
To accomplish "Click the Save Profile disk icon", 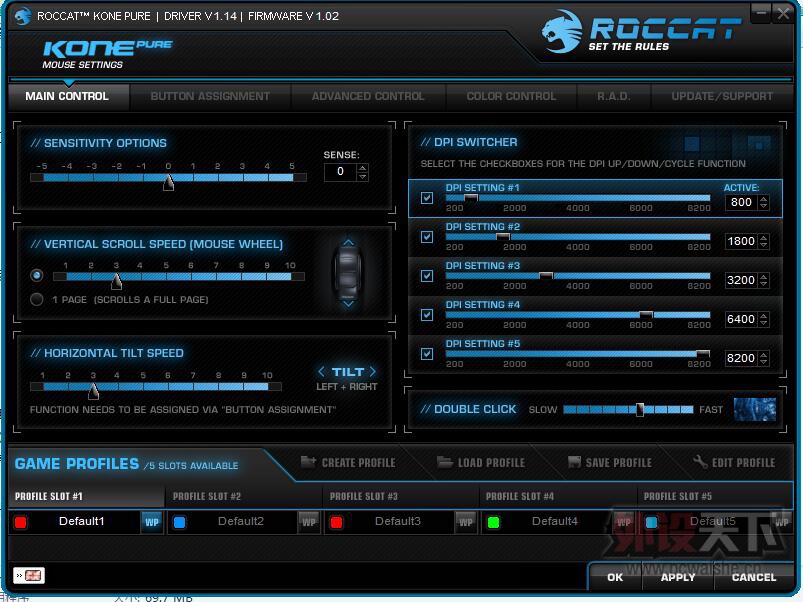I will pyautogui.click(x=574, y=462).
